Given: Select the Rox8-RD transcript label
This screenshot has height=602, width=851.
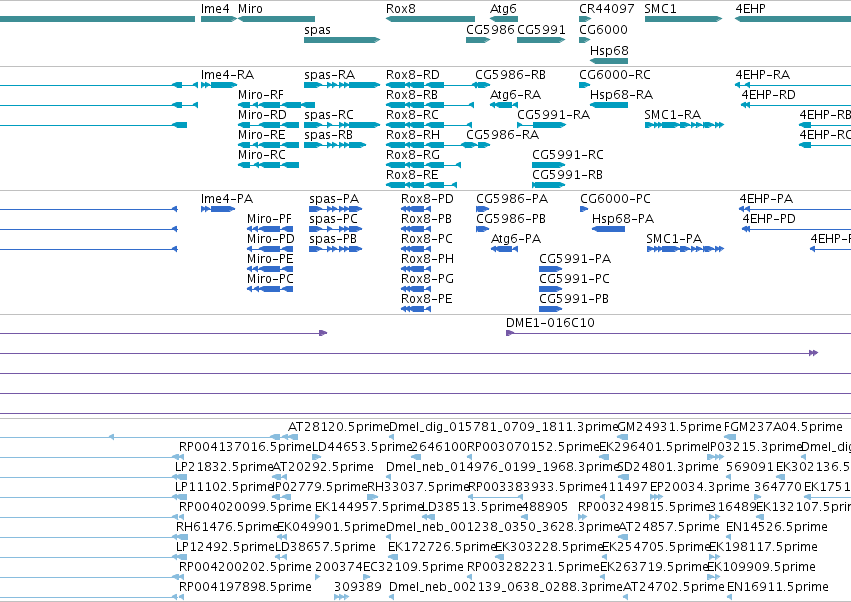Looking at the screenshot, I should (413, 74).
